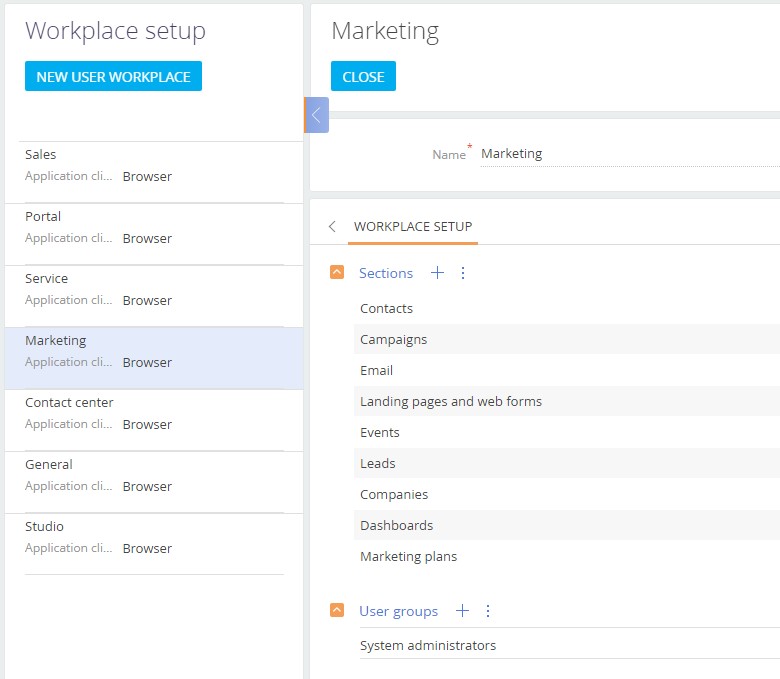Click the plus icon next to User groups
Viewport: 780px width, 679px height.
(462, 611)
